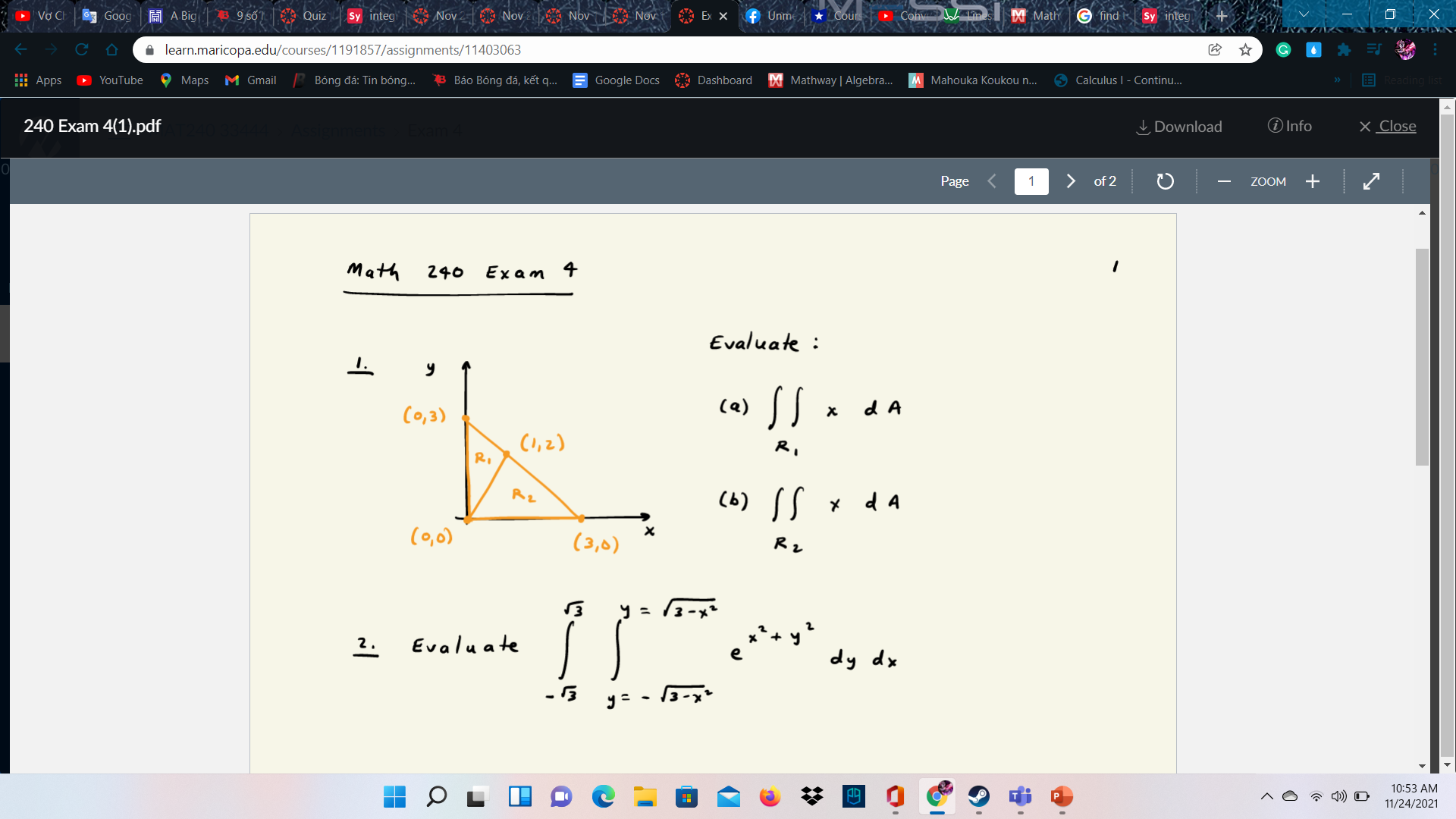Rotate the PDF page

[x=1165, y=181]
